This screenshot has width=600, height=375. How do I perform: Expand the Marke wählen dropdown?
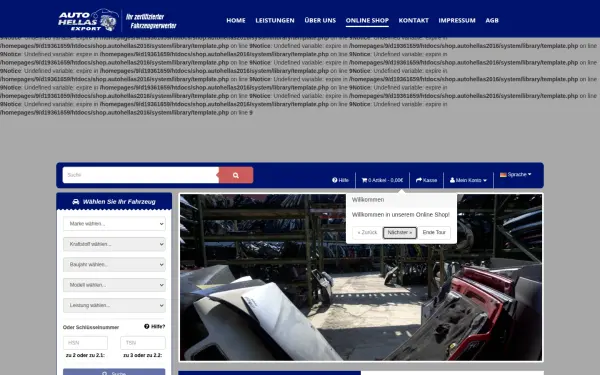(114, 224)
